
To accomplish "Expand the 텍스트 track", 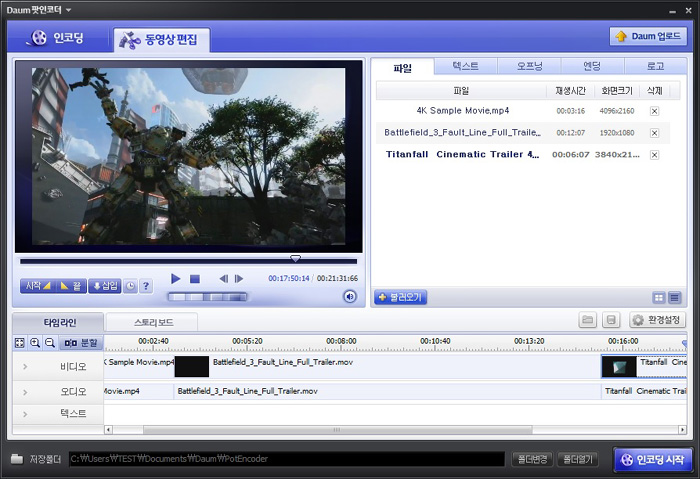I will (x=25, y=414).
